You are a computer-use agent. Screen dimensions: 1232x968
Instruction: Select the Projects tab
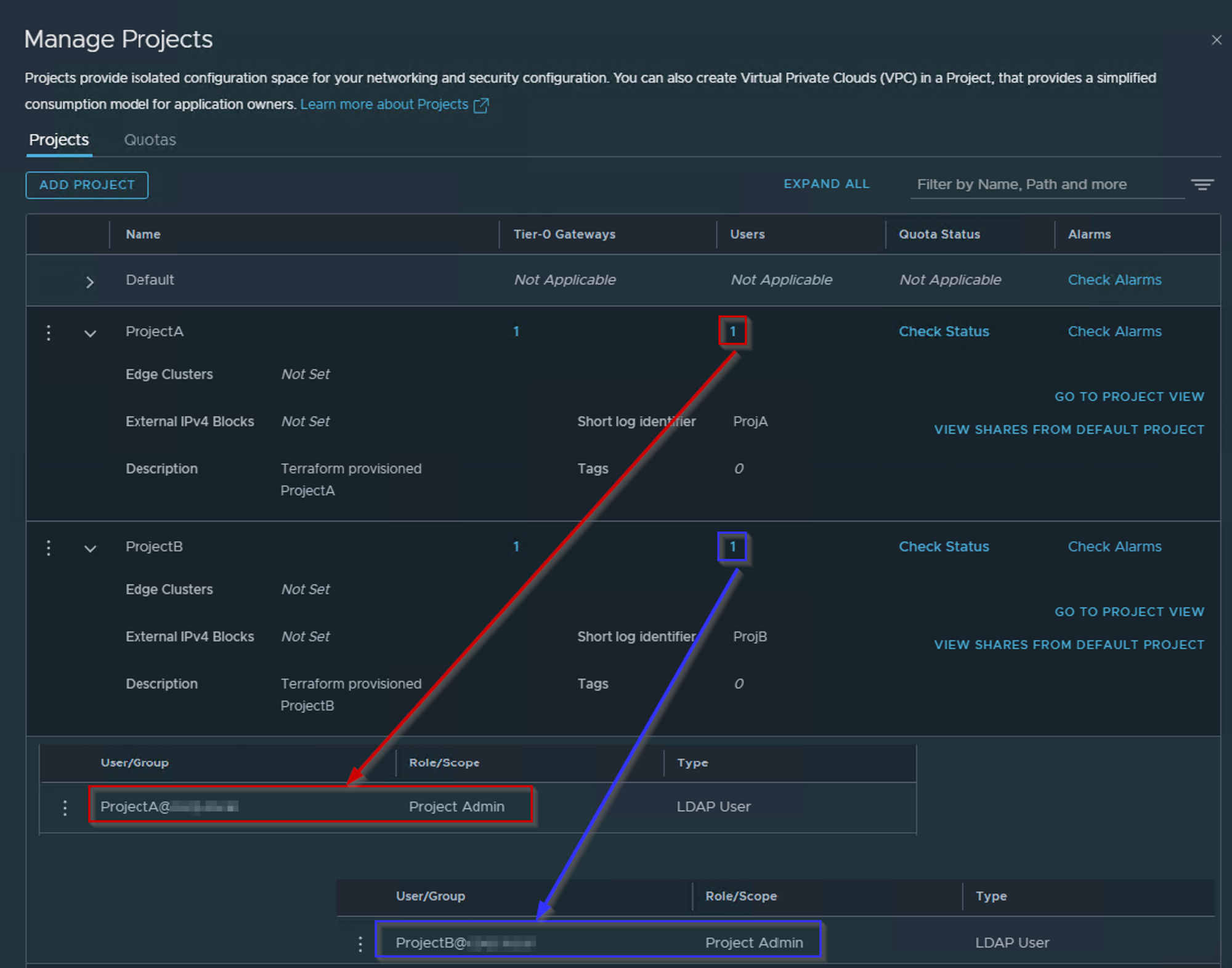pos(59,140)
